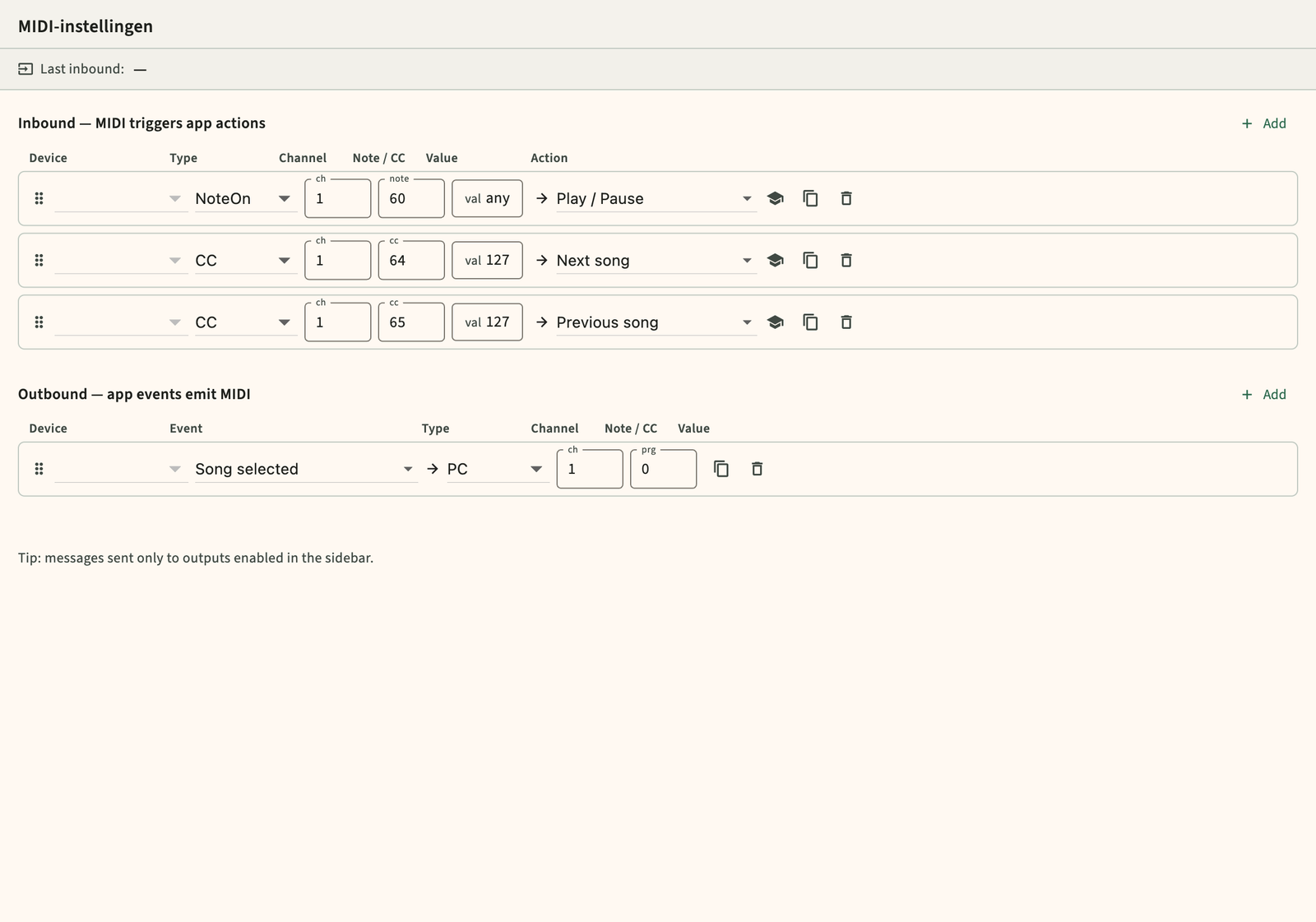Focus the note number field showing 60

pos(411,198)
